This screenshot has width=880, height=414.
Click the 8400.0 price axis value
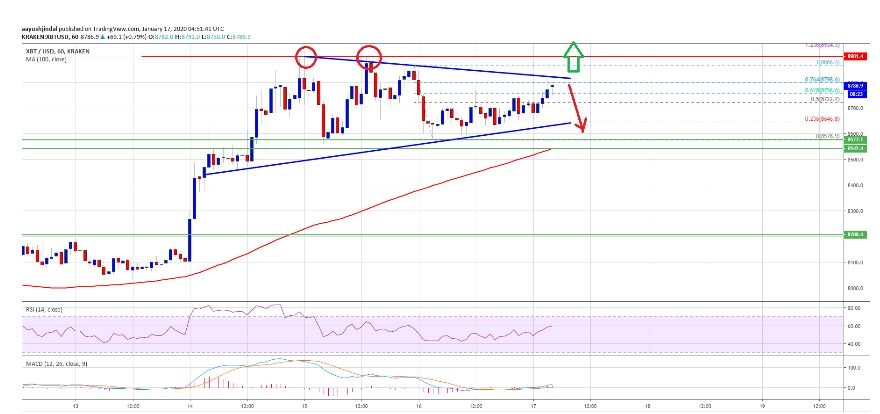click(x=853, y=185)
